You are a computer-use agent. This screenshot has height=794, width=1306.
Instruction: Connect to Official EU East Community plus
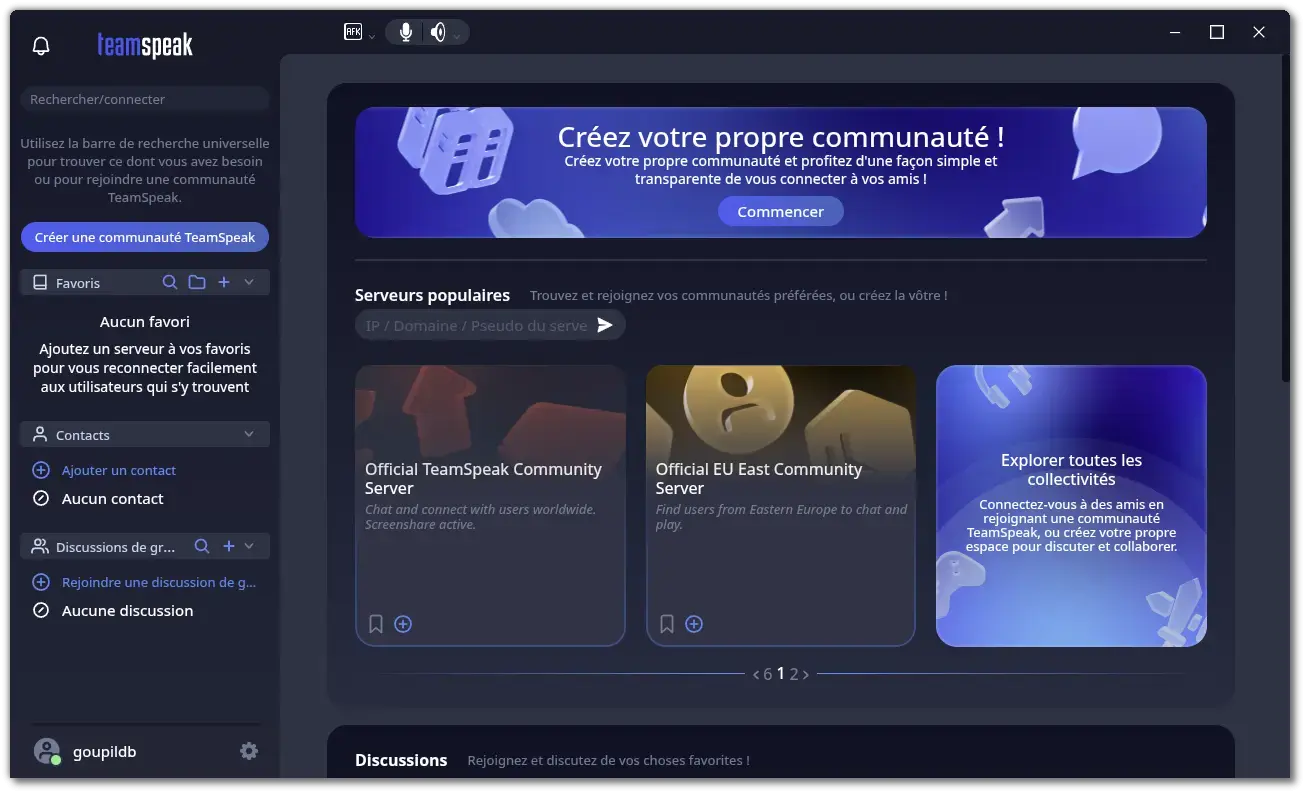pyautogui.click(x=694, y=624)
